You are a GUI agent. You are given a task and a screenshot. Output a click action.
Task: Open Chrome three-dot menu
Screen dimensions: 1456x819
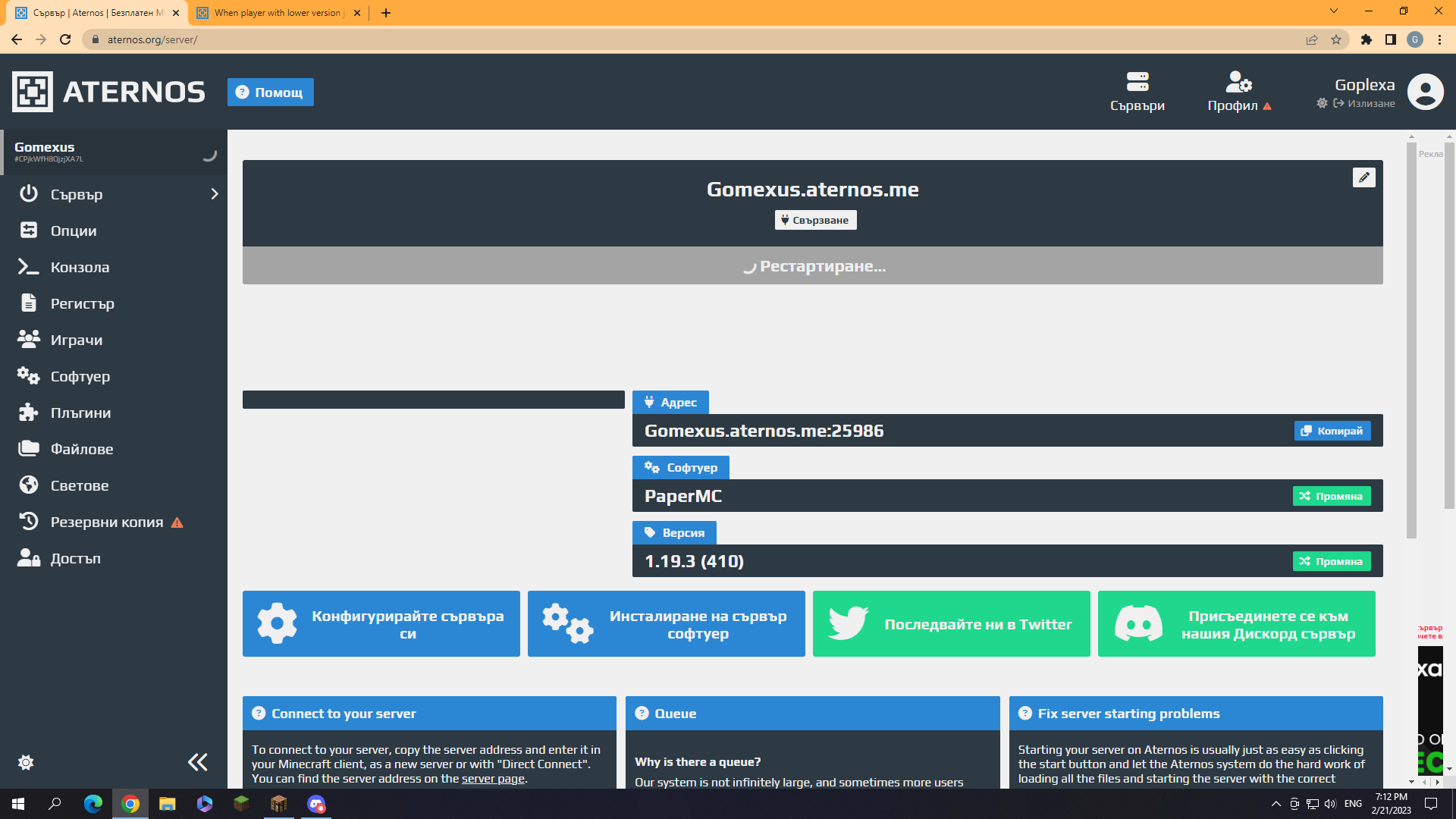[x=1440, y=39]
